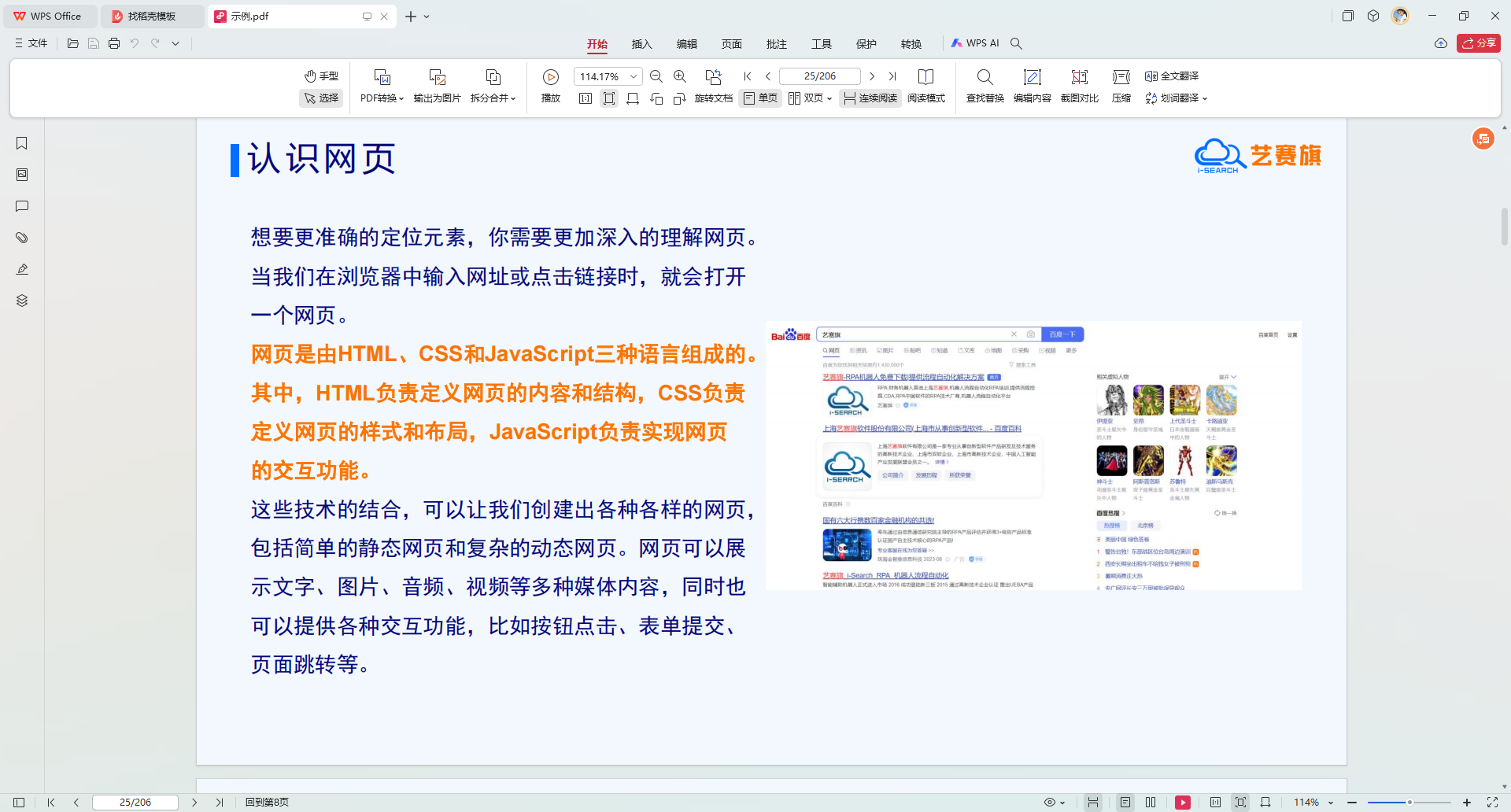The image size is (1511, 812).
Task: Open signature pen panel in left sidebar
Action: (22, 269)
